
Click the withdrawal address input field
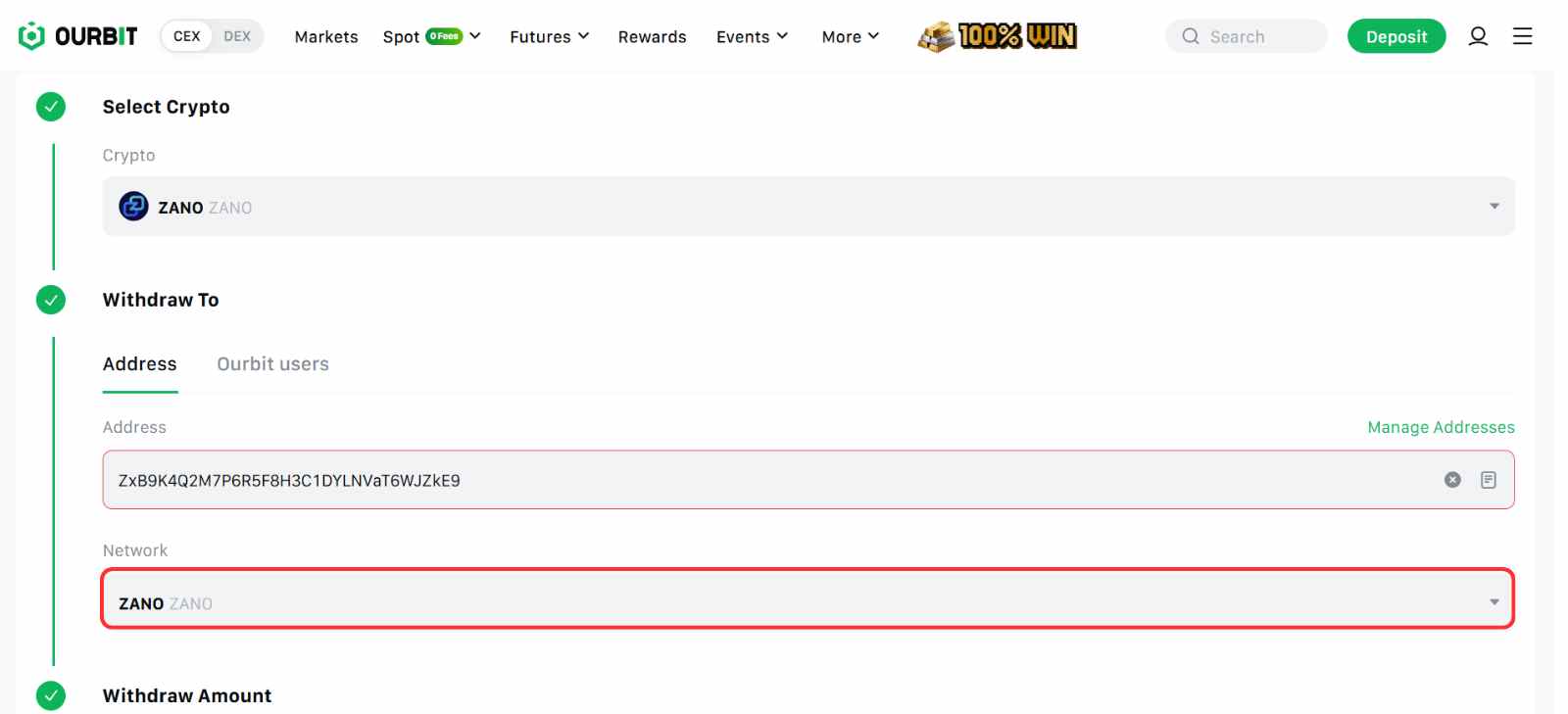tap(764, 480)
